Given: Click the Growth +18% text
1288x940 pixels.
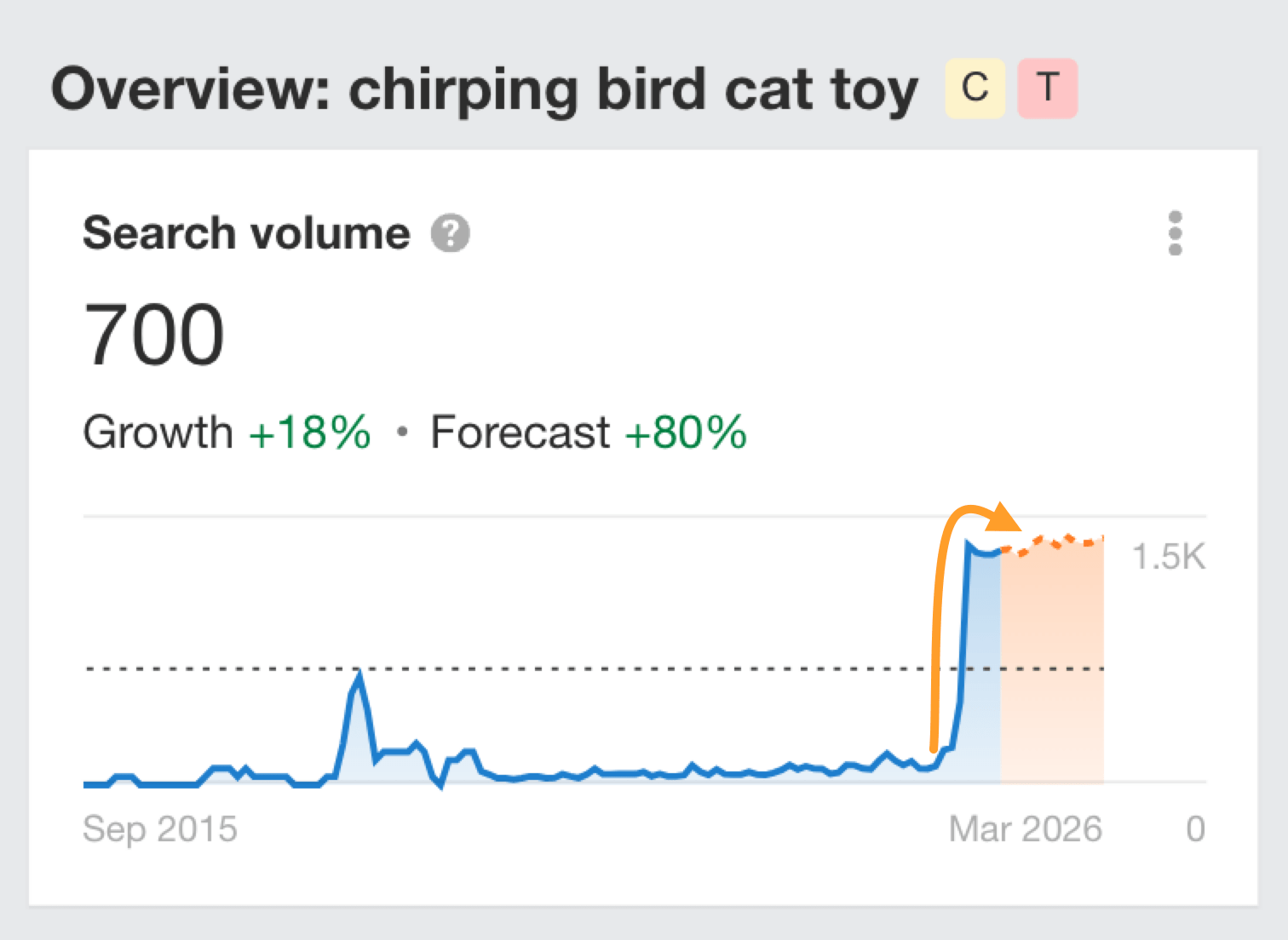Looking at the screenshot, I should tap(227, 433).
